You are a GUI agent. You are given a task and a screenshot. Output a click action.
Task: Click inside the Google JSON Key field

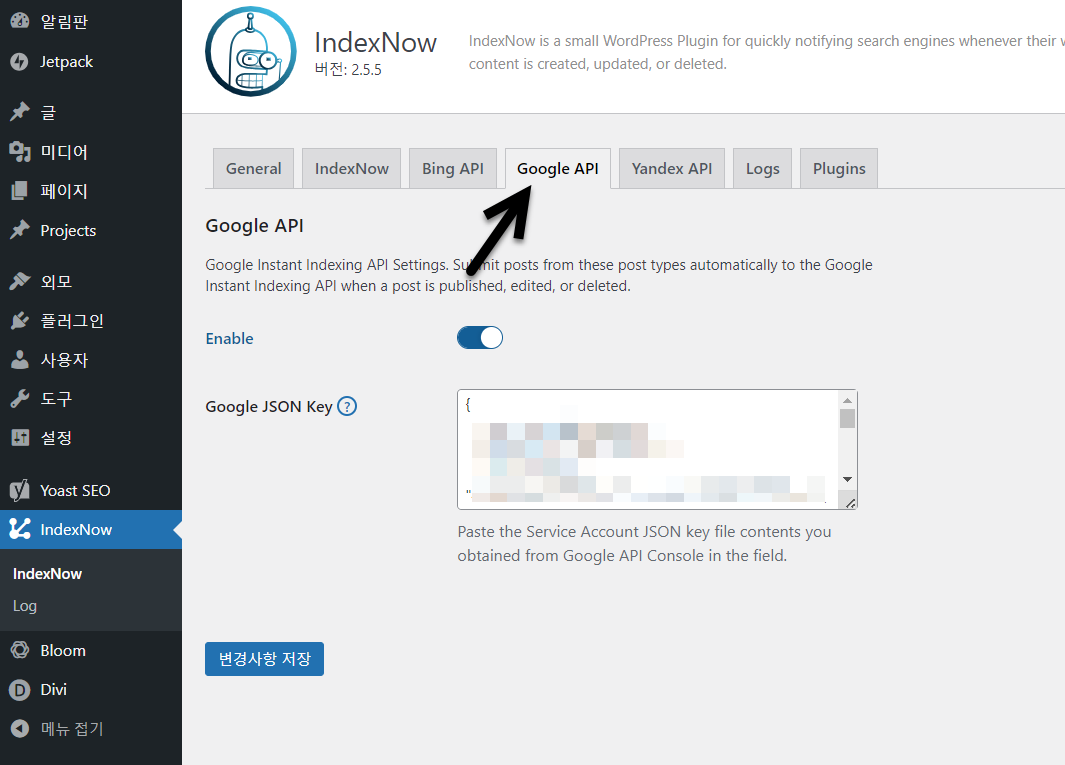[650, 445]
